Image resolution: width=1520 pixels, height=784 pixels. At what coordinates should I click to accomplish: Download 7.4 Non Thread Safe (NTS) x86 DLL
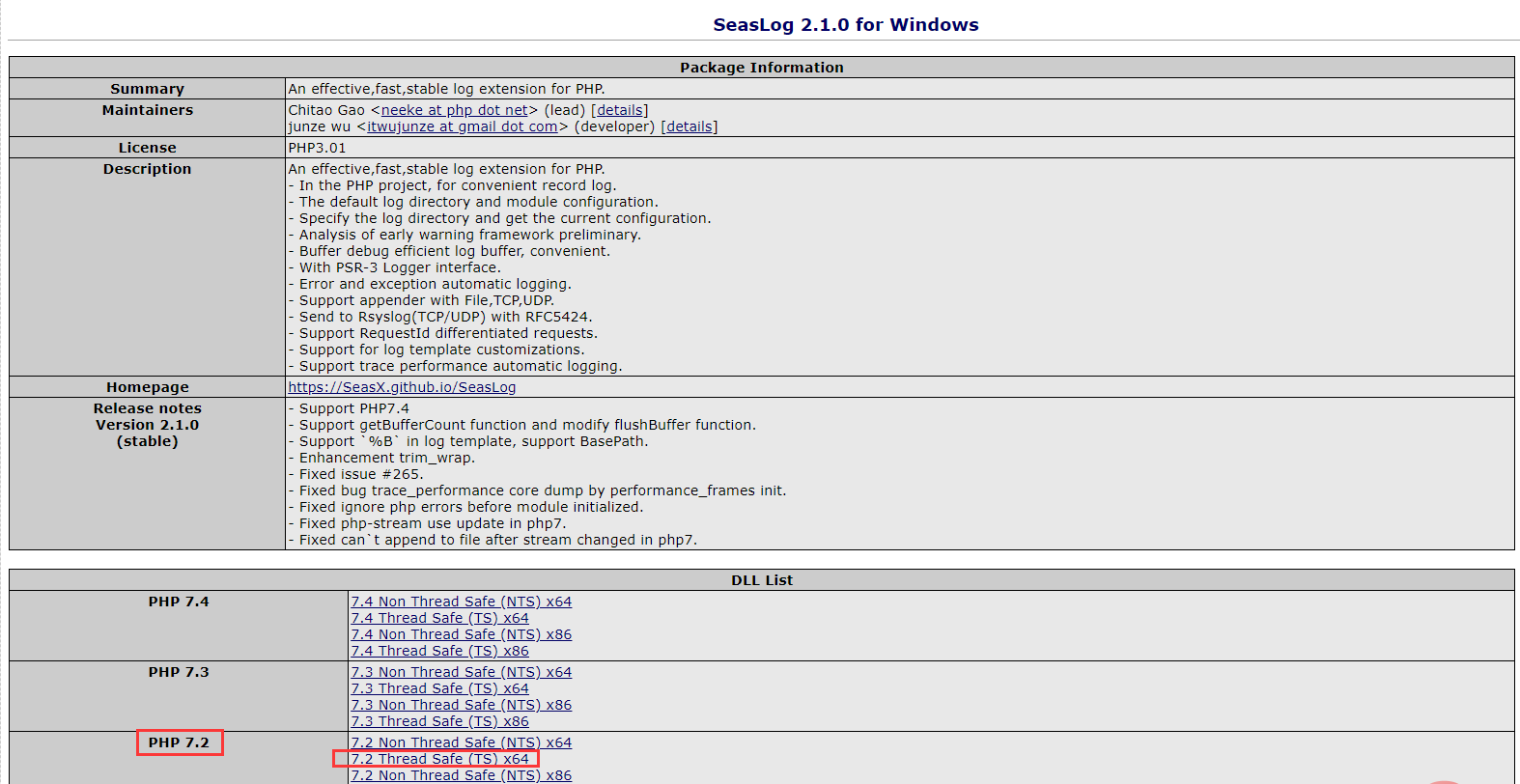[462, 634]
